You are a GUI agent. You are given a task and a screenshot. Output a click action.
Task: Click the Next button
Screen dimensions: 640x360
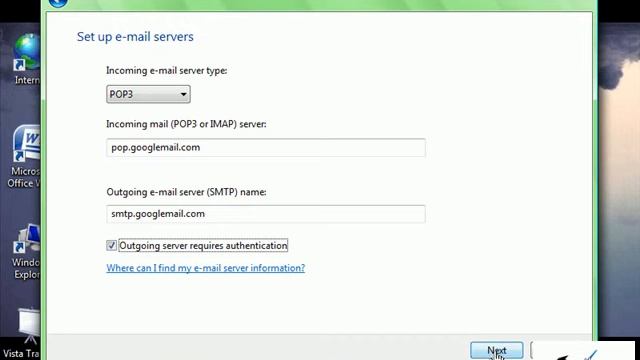pos(497,351)
